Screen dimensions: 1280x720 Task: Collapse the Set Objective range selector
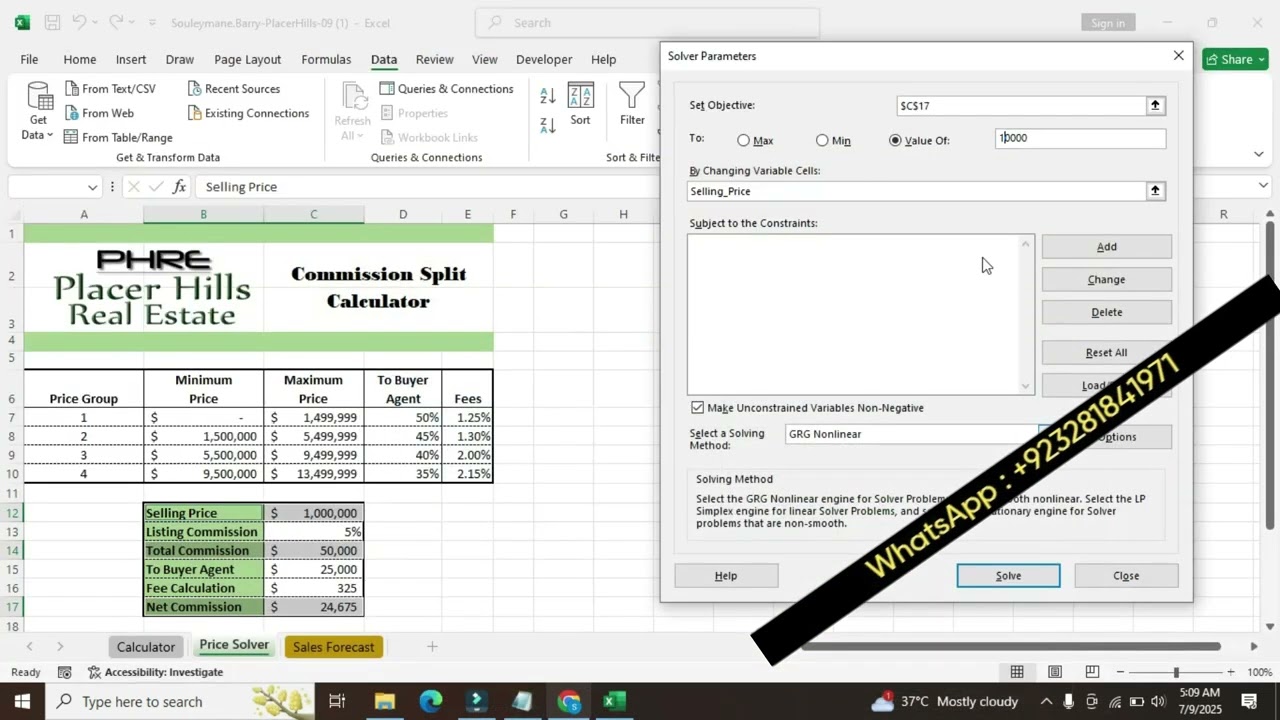(1155, 105)
